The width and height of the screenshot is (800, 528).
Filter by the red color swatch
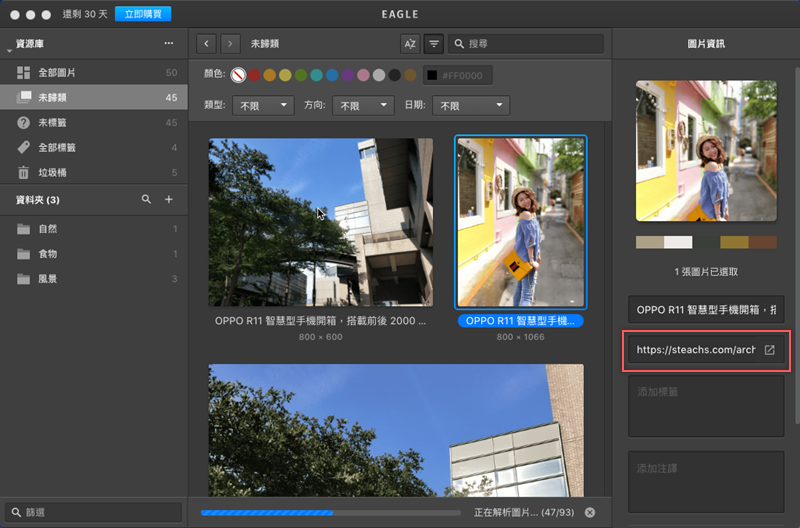[254, 75]
